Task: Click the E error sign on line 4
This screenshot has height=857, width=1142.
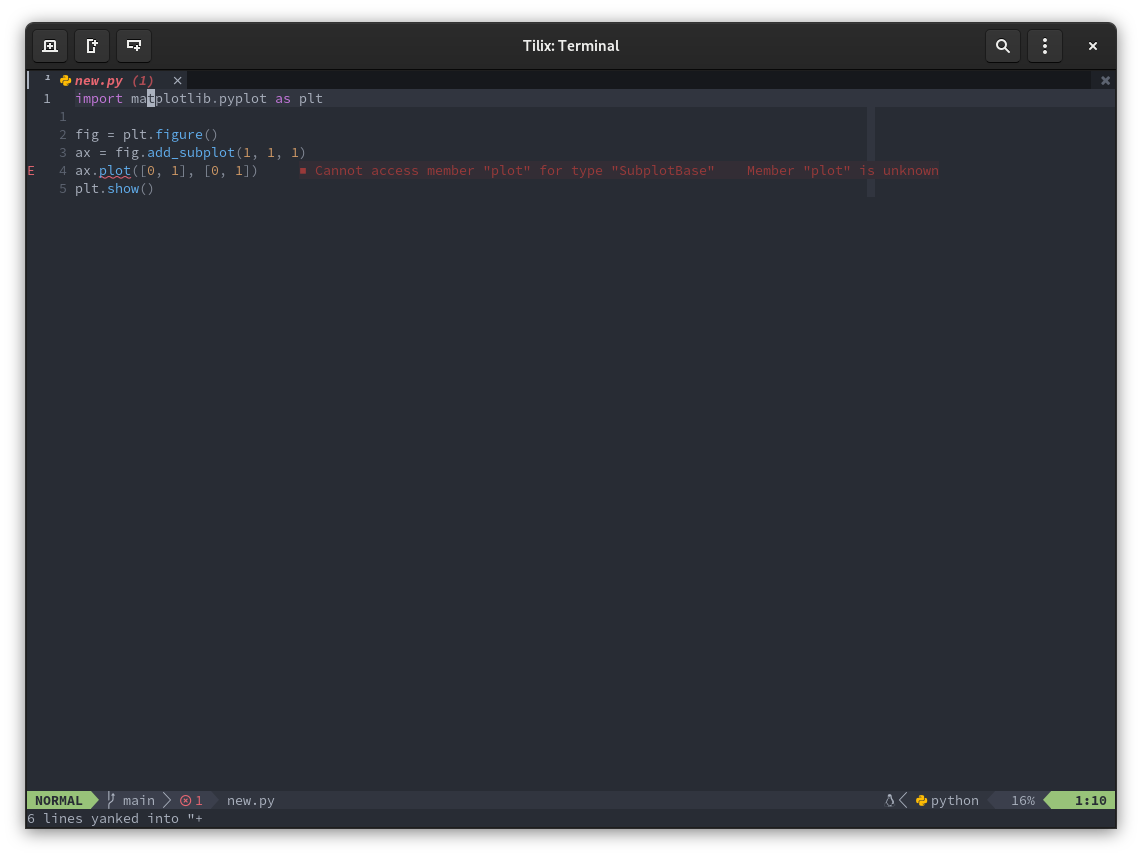Action: (x=30, y=170)
